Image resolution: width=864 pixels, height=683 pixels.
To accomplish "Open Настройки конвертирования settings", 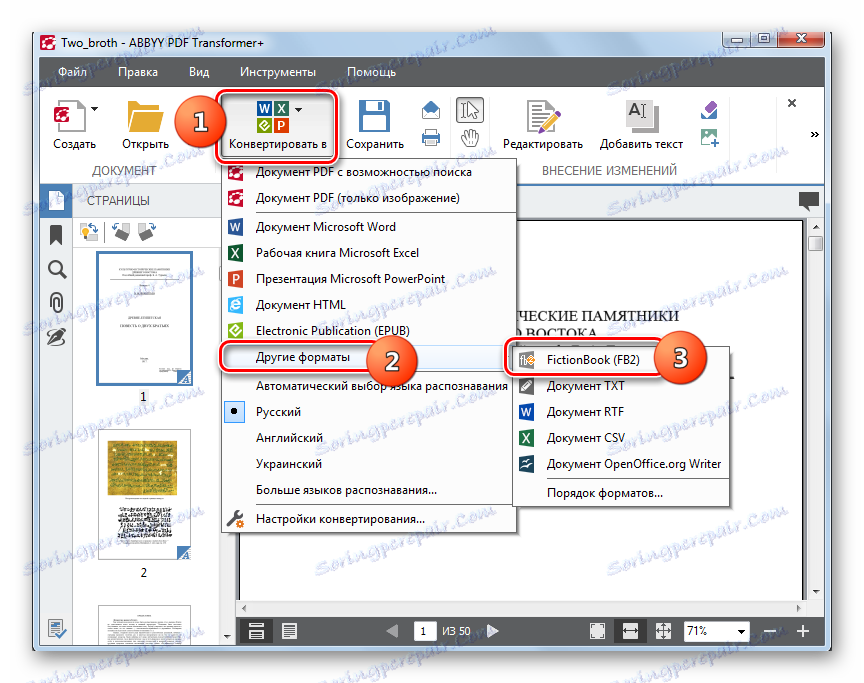I will pos(368,519).
